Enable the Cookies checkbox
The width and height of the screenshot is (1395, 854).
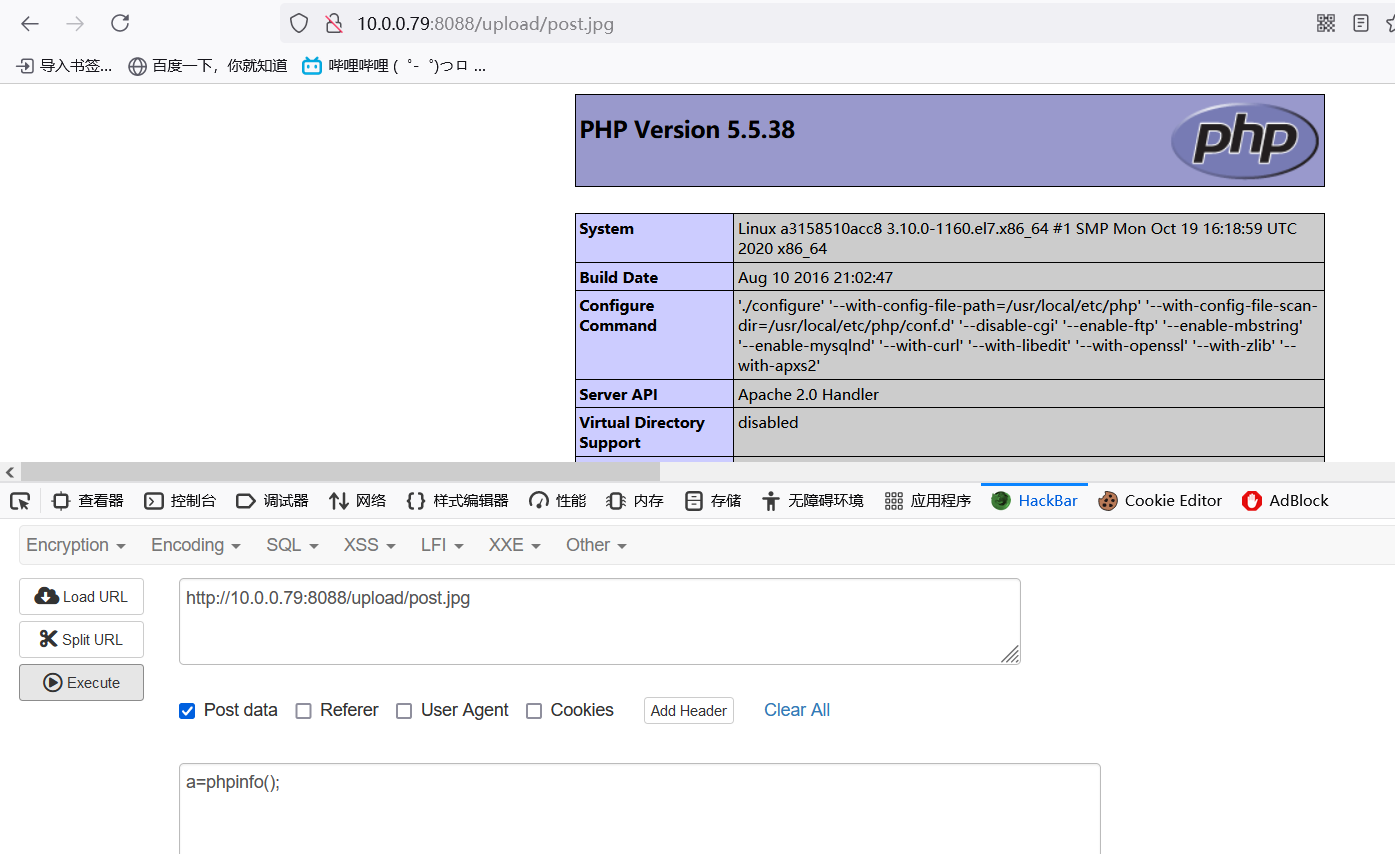[x=534, y=711]
